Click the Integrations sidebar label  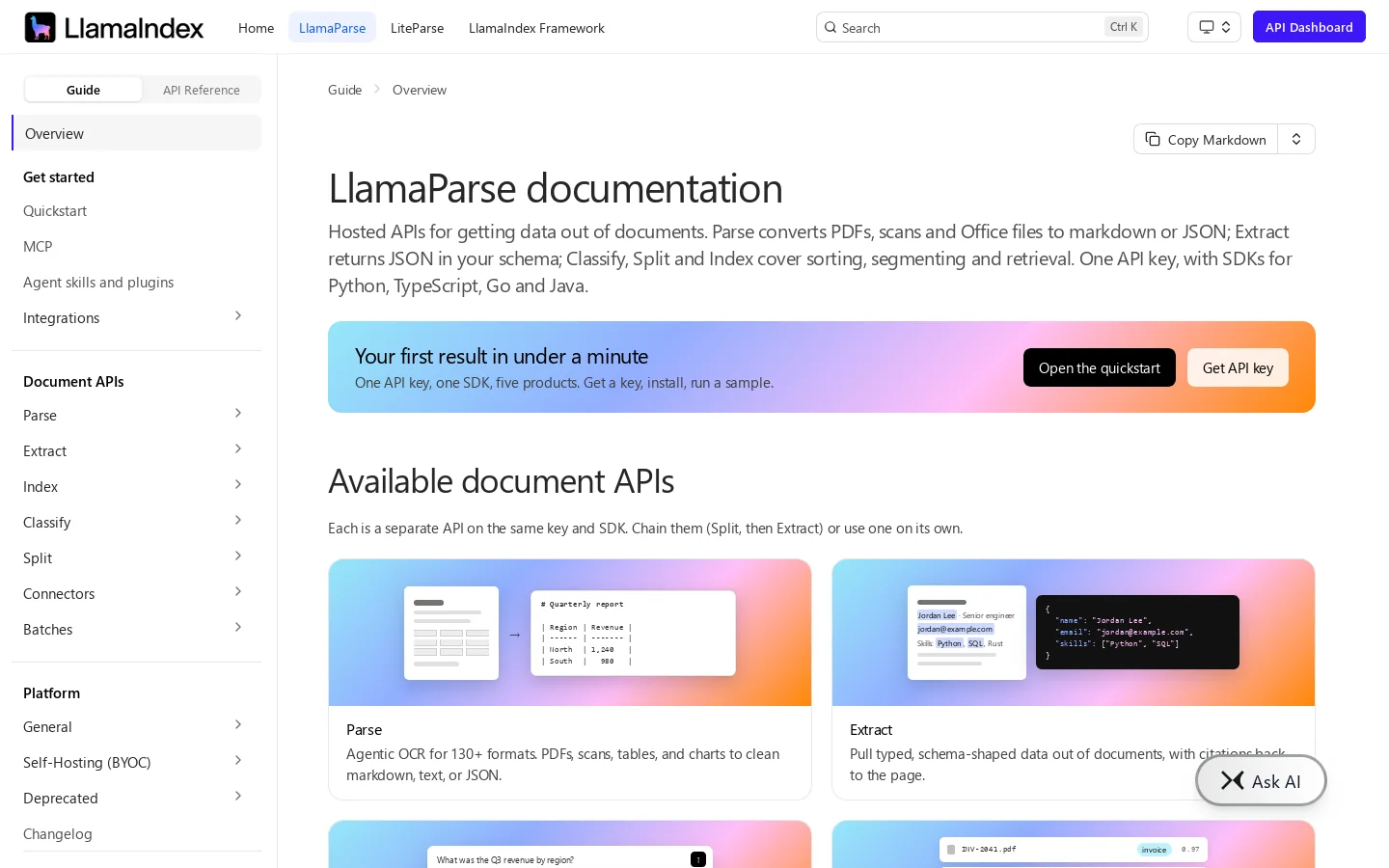coord(61,318)
